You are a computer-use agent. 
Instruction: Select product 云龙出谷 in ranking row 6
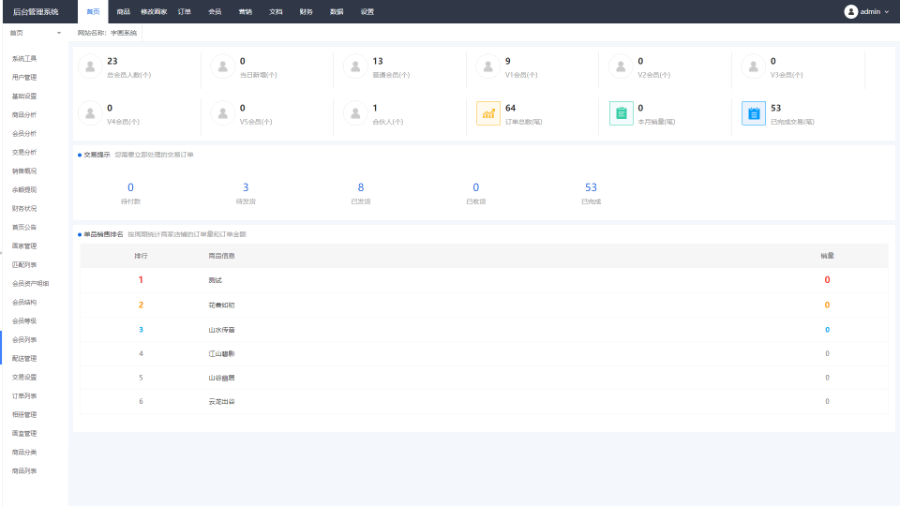[x=222, y=402]
